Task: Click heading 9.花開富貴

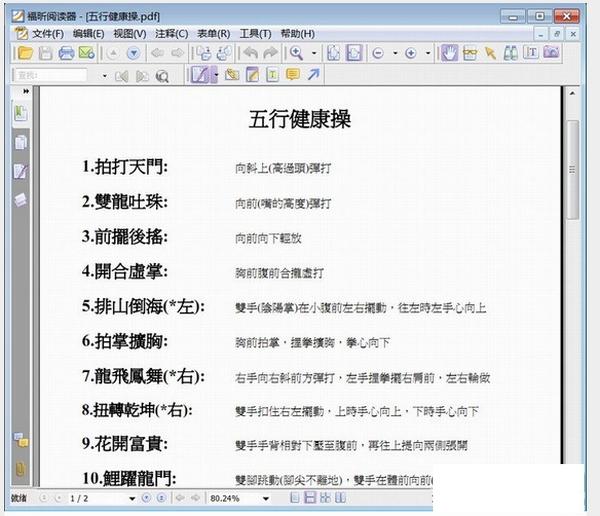Action: pyautogui.click(x=125, y=444)
